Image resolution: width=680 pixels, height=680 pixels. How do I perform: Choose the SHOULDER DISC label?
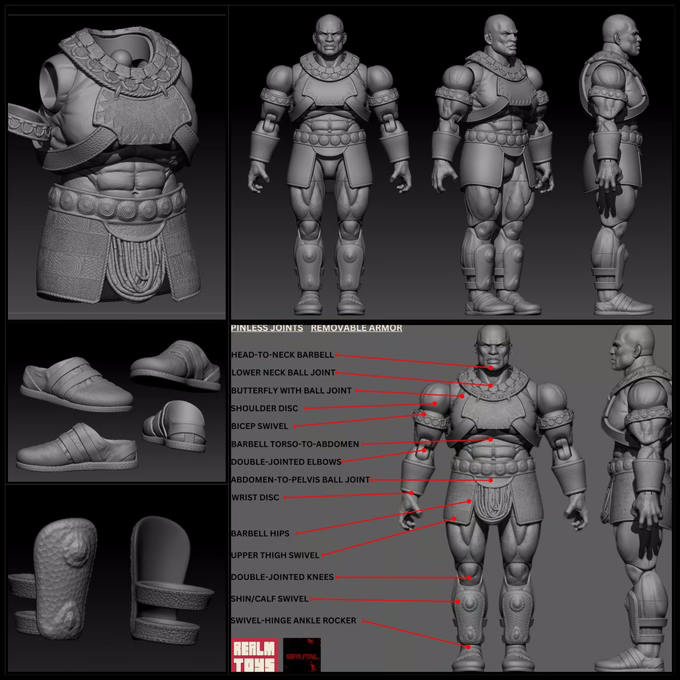tap(264, 409)
